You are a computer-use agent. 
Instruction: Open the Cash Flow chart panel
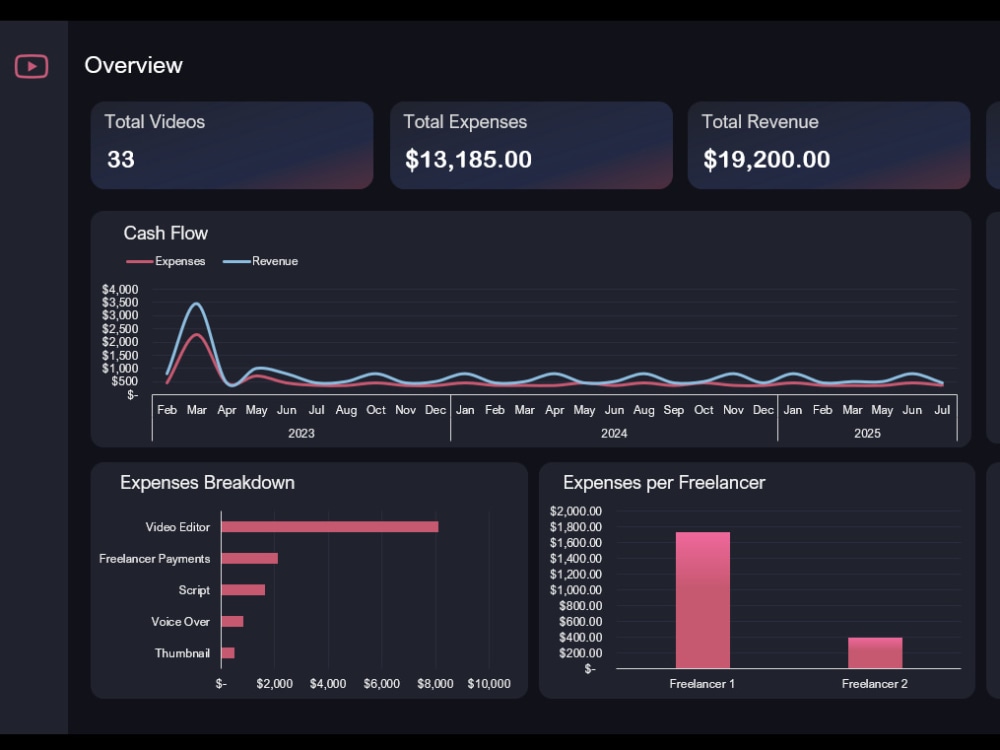point(166,233)
